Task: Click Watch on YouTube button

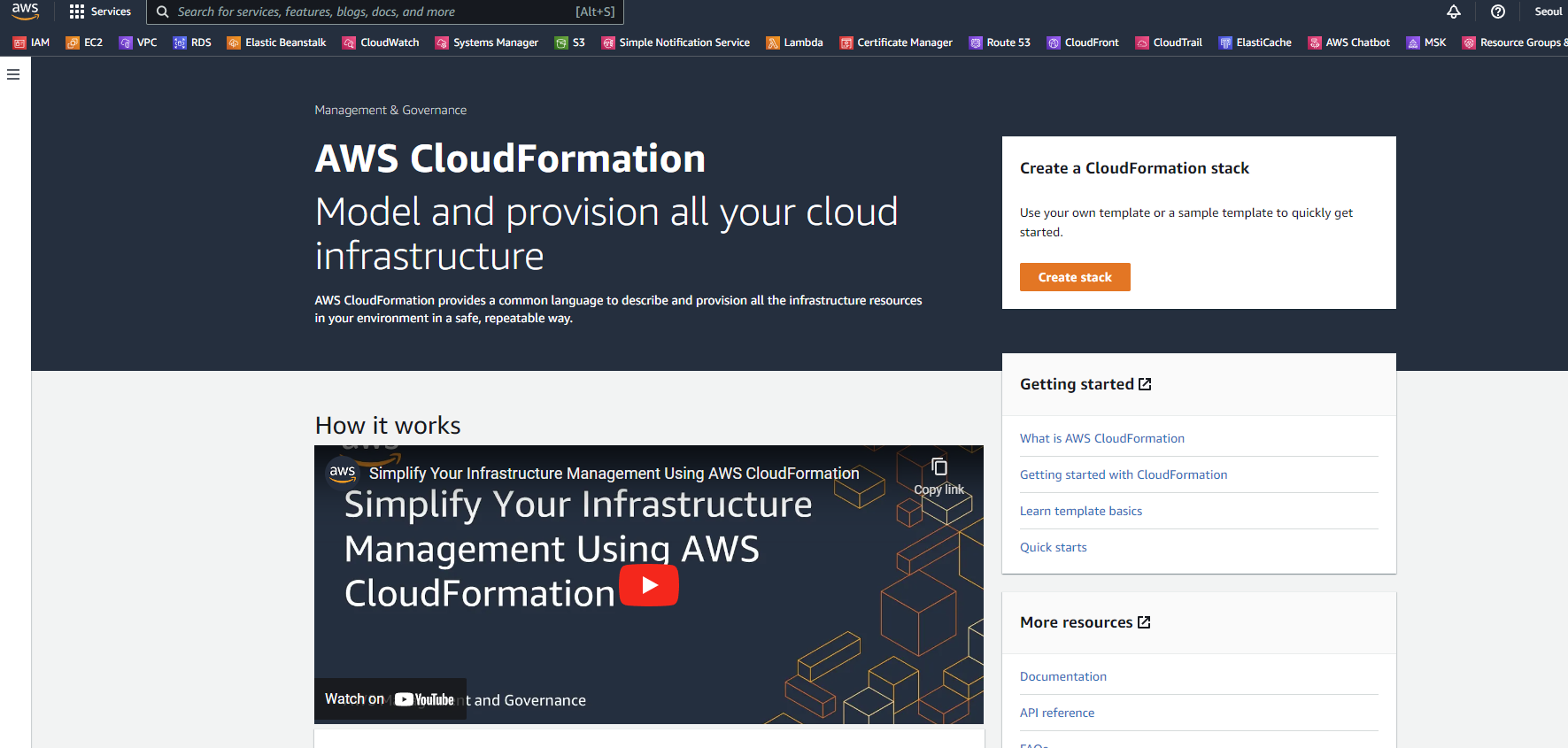Action: click(x=390, y=699)
